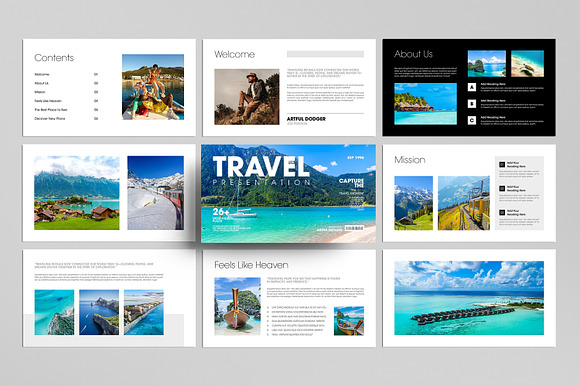Click the CAPTURE THE text on Travel cover
The image size is (580, 386).
coord(351,183)
